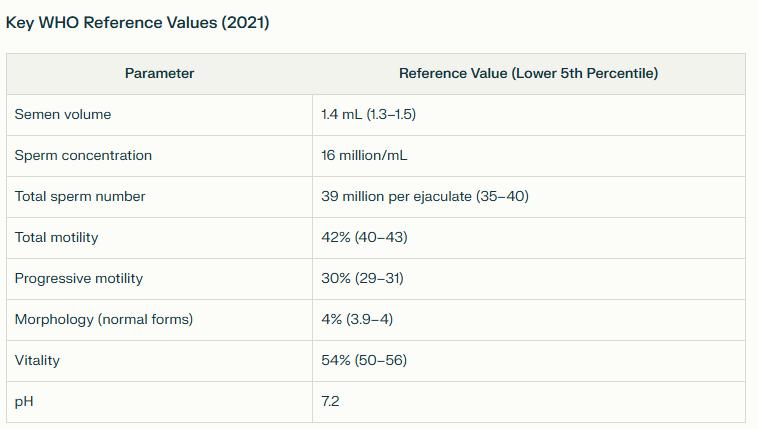This screenshot has height=429, width=758.
Task: Click the '1.4 mL (1.3–1.5)' value
Action: pos(368,114)
